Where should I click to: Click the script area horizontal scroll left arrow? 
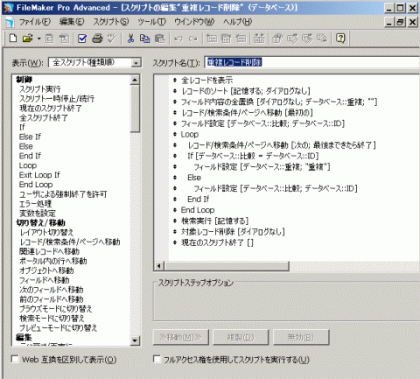pos(159,266)
